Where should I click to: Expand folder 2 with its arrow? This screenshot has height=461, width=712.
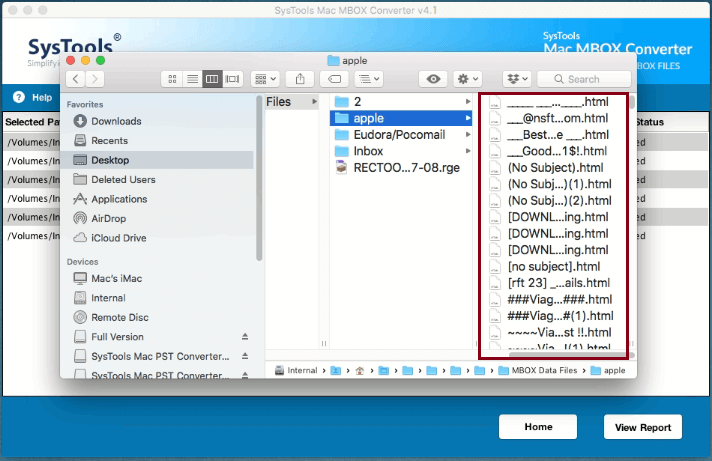click(468, 102)
